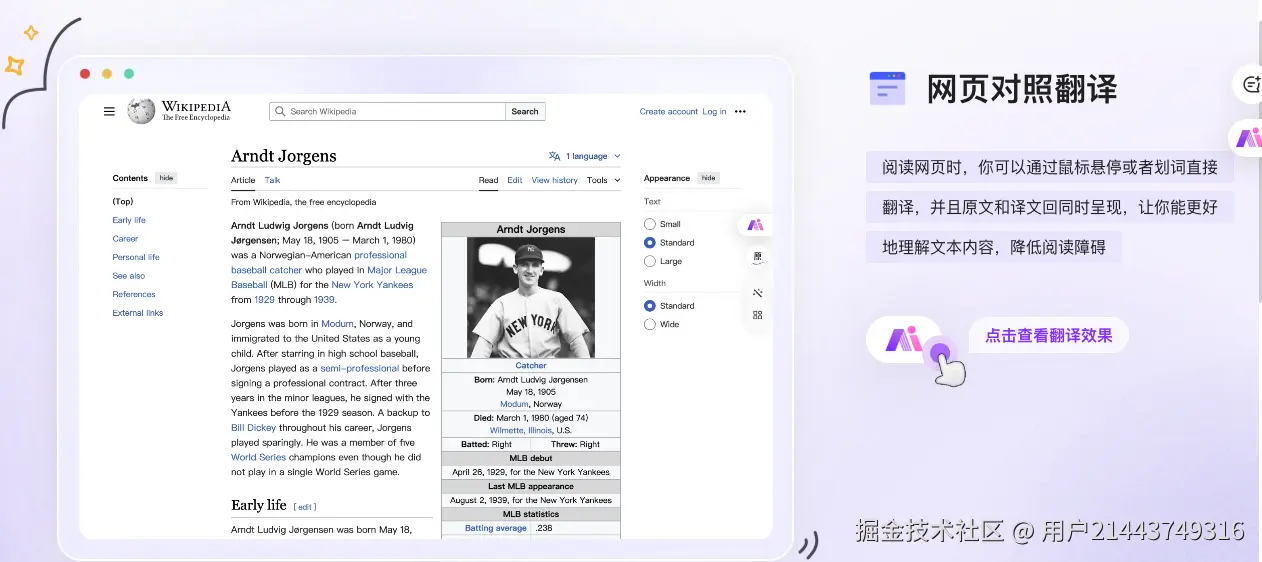Image resolution: width=1262 pixels, height=562 pixels.
Task: Click the 点击查看翻译效果 button
Action: [1049, 336]
